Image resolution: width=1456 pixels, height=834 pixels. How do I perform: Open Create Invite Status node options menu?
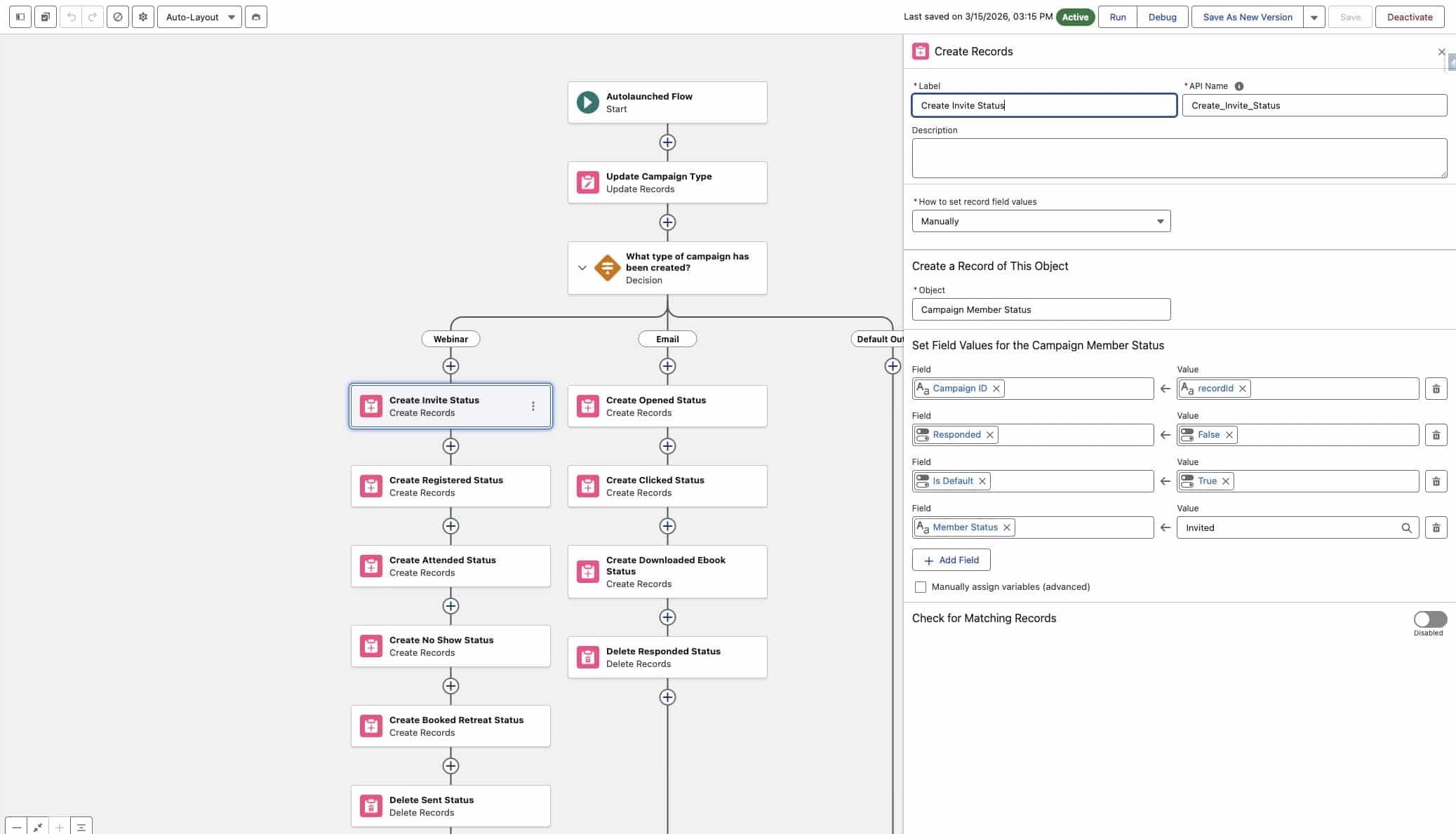pos(533,406)
